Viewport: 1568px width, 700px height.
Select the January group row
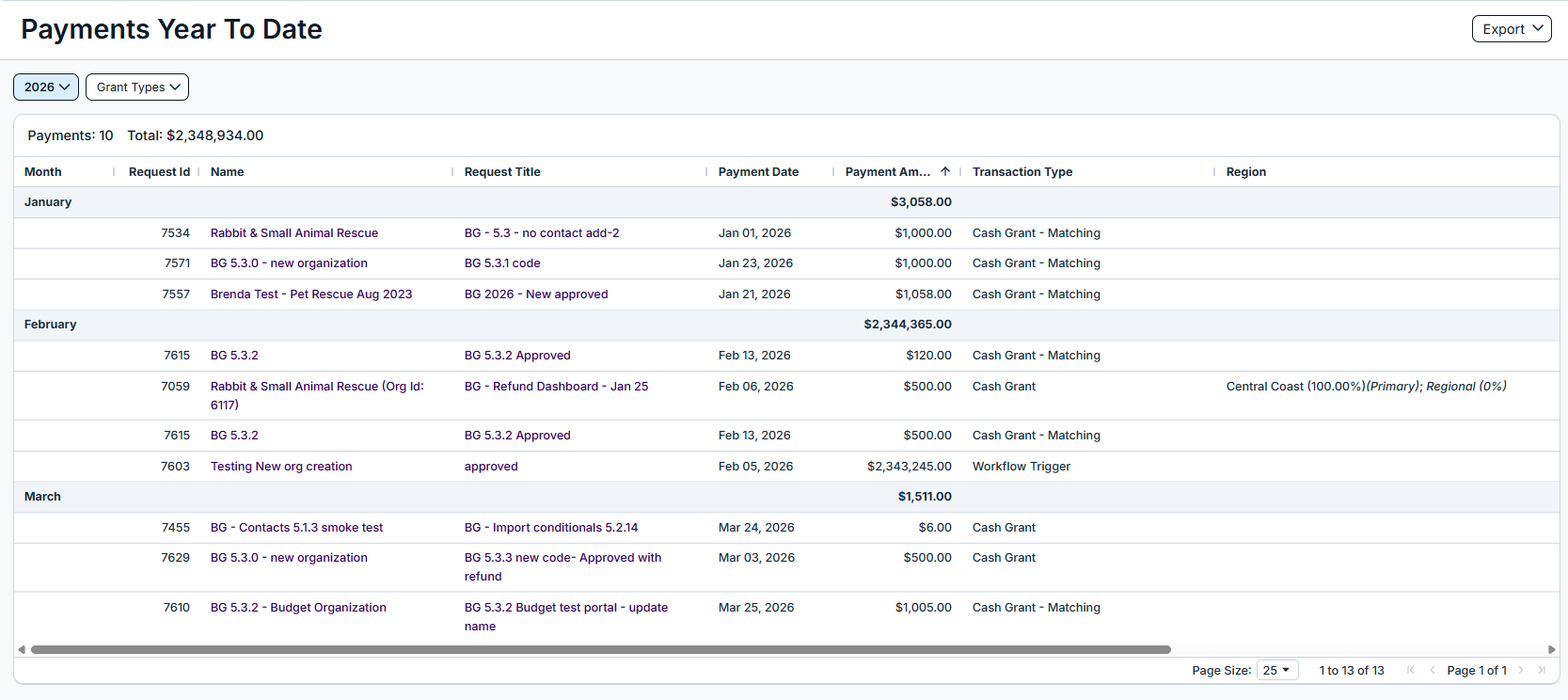(786, 201)
